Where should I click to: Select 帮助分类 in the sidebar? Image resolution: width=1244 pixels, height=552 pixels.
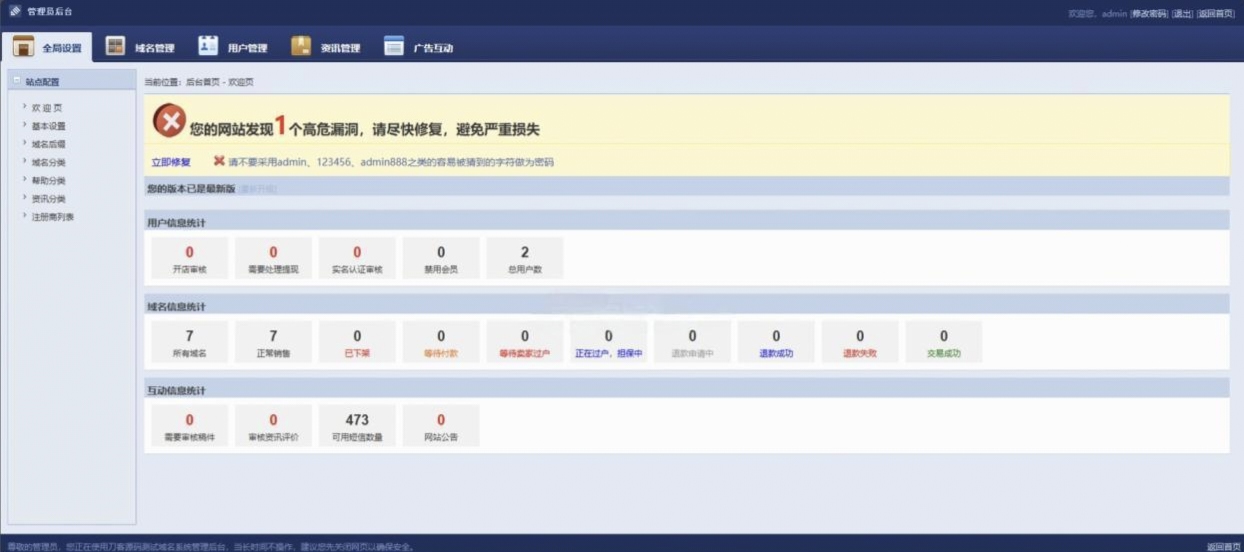(48, 180)
